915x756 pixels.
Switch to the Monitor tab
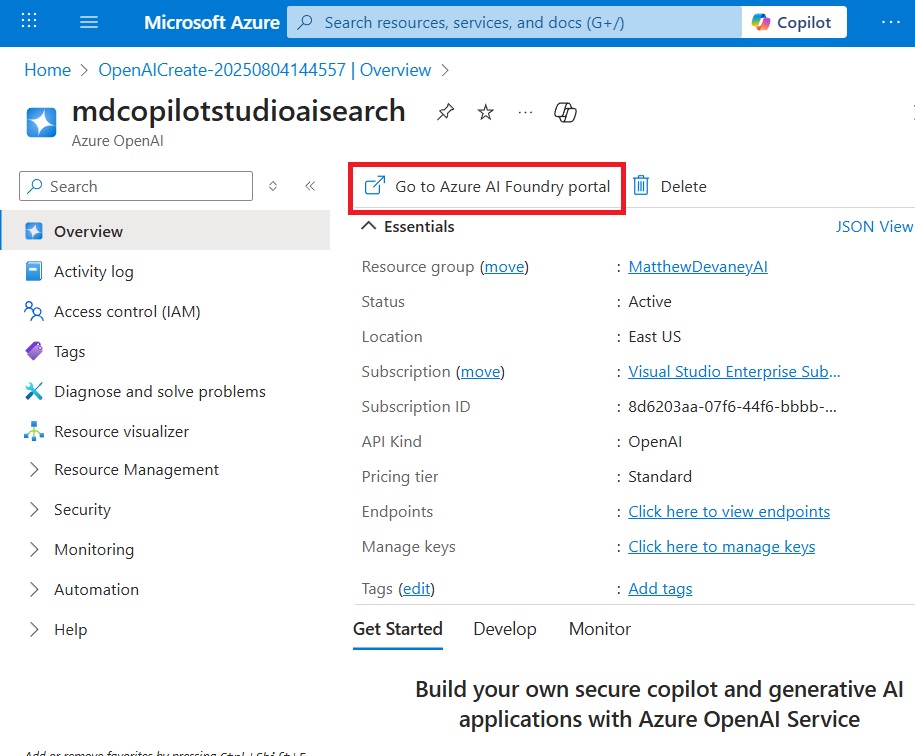(600, 629)
